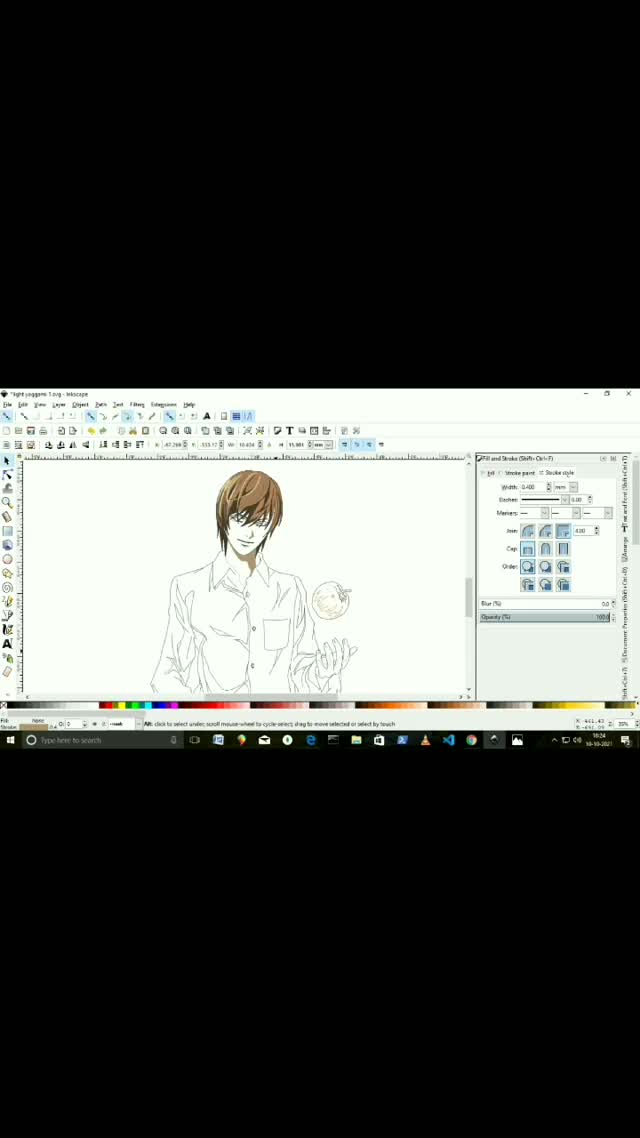Step the miter limit spinner
The width and height of the screenshot is (640, 1138).
tap(596, 531)
